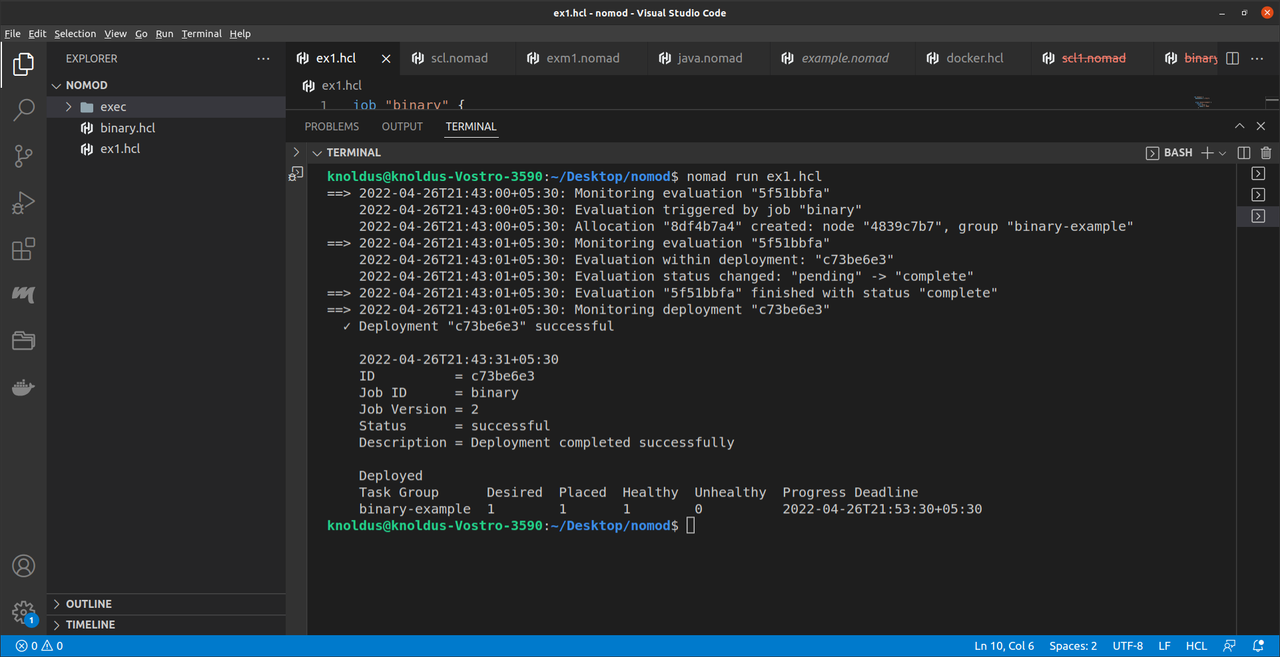1280x657 pixels.
Task: Collapse the TERMINAL section chevron
Action: pos(317,153)
